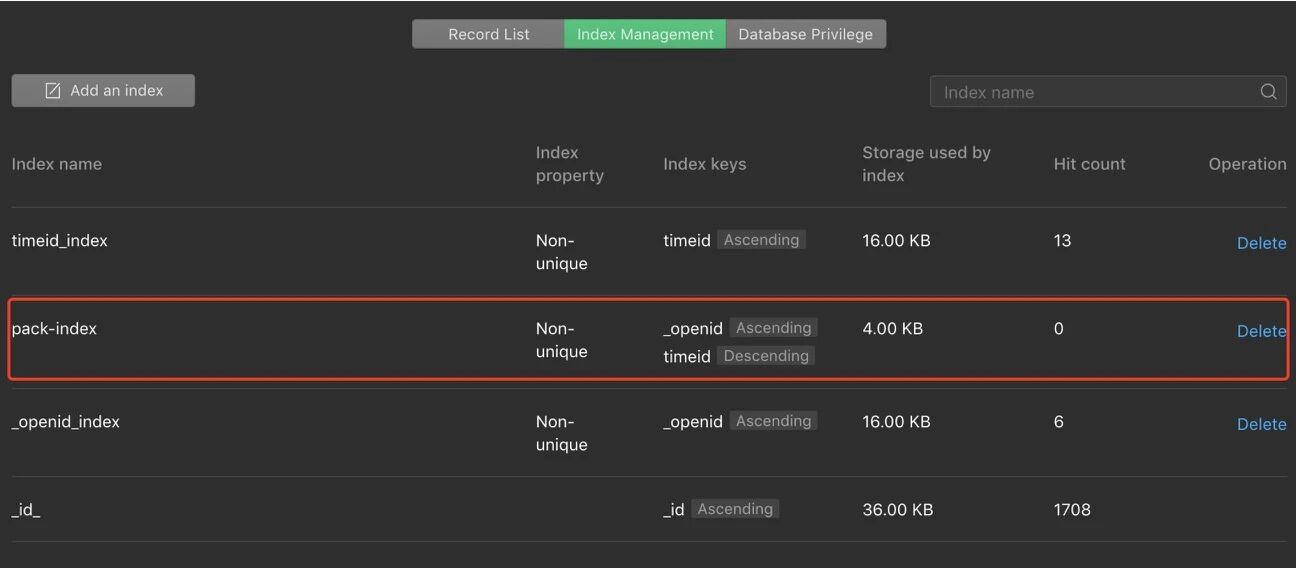Focus the Index name search field

(x=1095, y=92)
